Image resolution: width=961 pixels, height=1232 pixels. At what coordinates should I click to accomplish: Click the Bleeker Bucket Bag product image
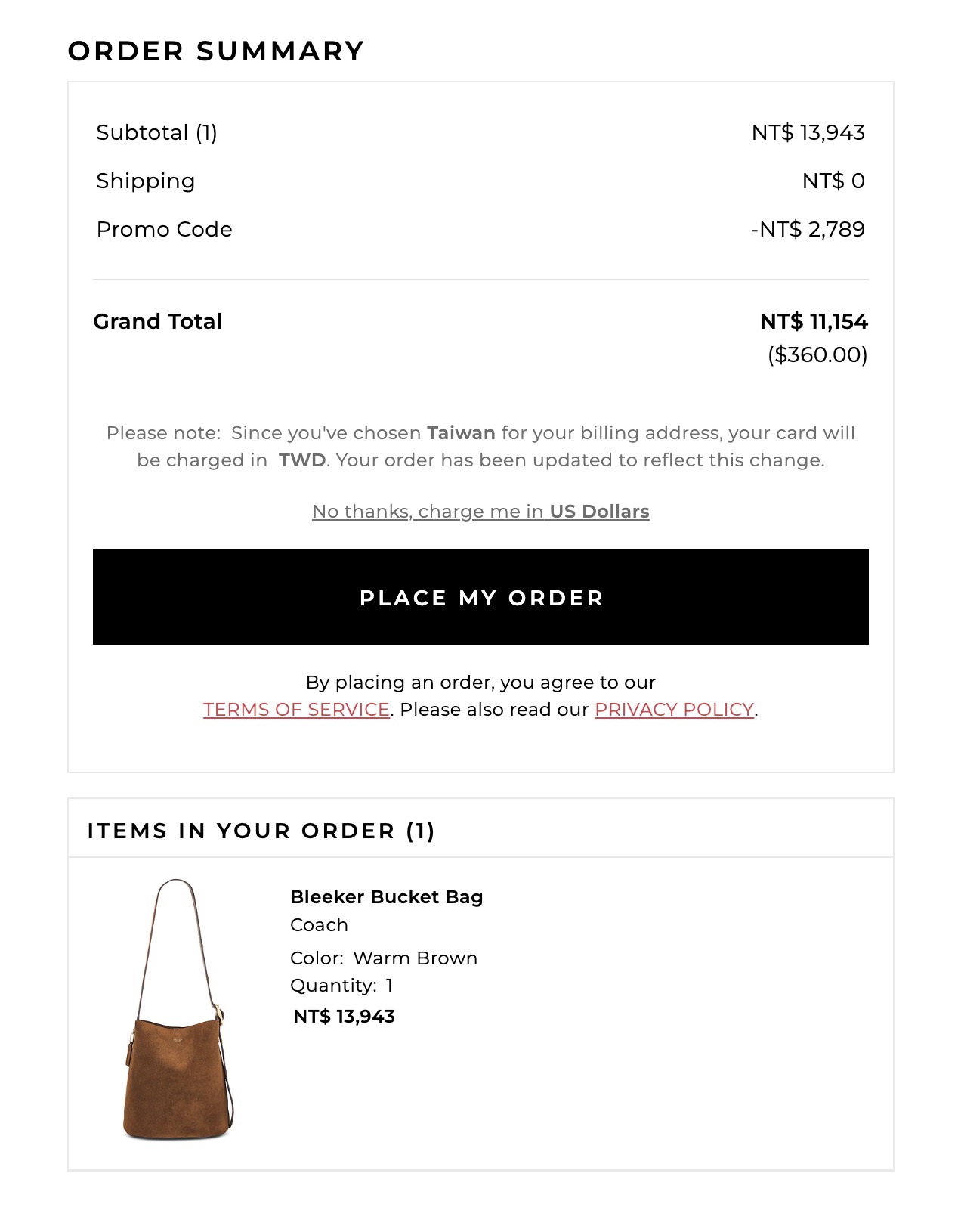coord(178,1010)
